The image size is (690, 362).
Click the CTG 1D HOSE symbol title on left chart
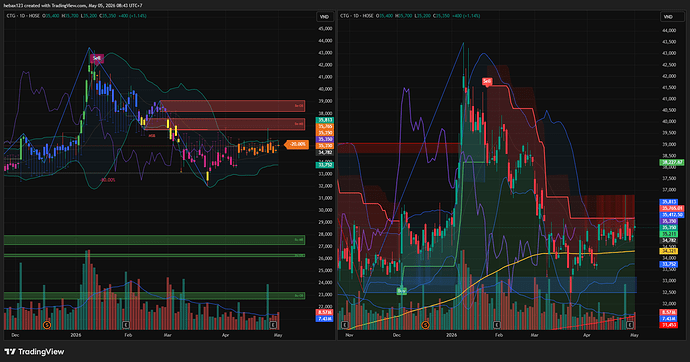[23, 16]
